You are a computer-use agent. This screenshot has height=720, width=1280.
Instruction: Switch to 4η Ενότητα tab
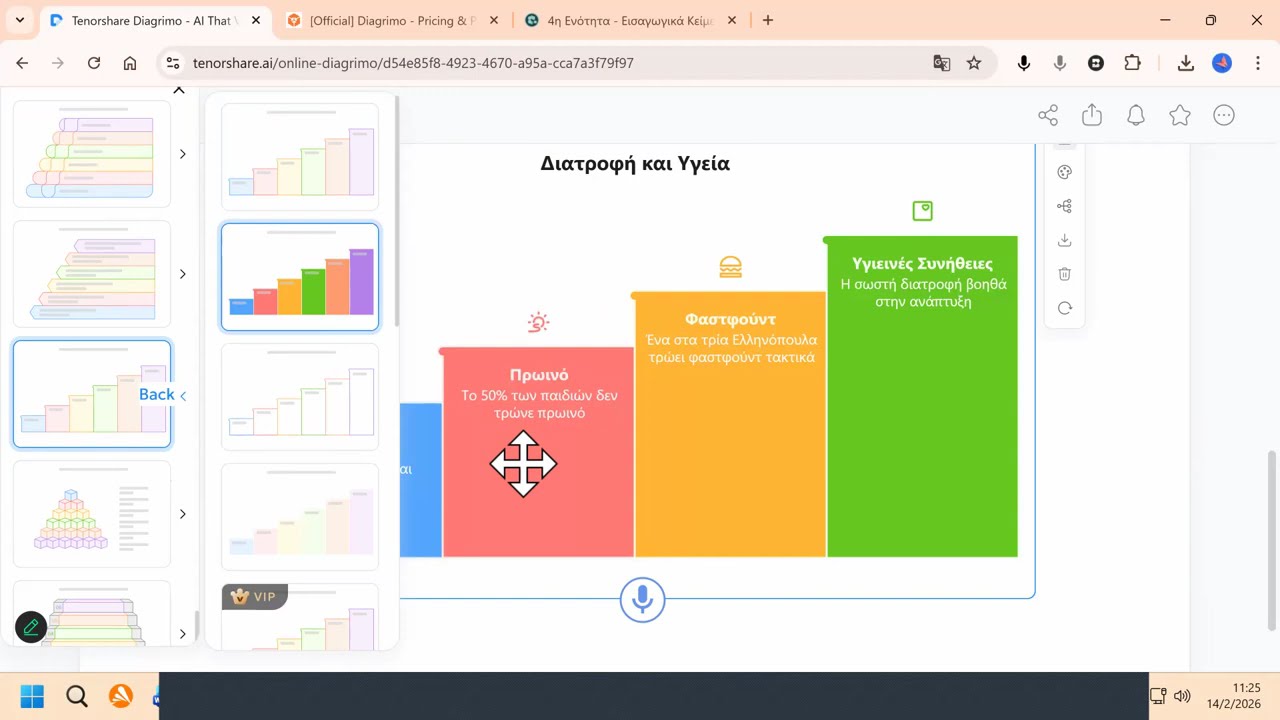point(630,20)
